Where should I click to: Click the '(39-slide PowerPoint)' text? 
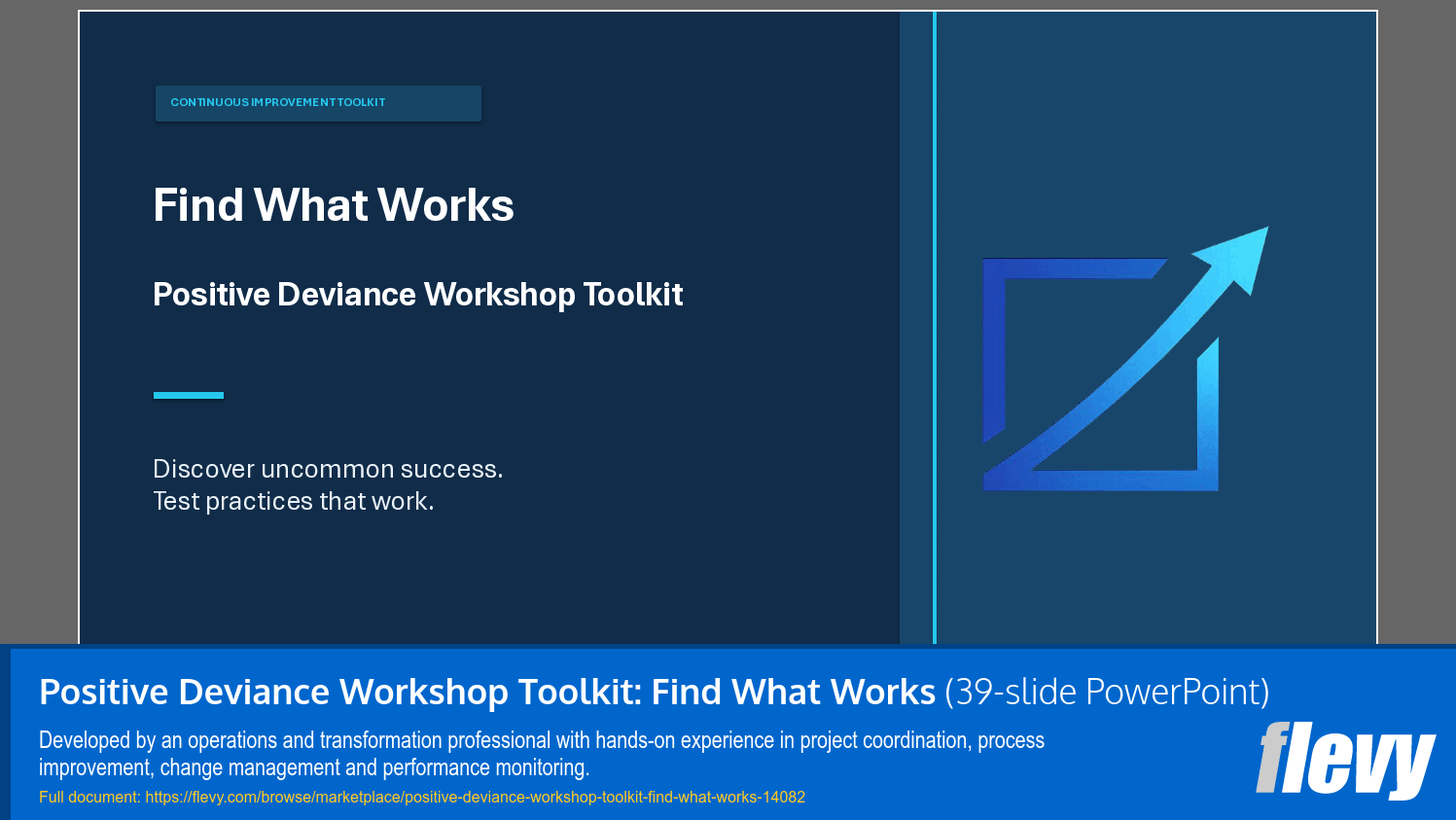(1108, 692)
